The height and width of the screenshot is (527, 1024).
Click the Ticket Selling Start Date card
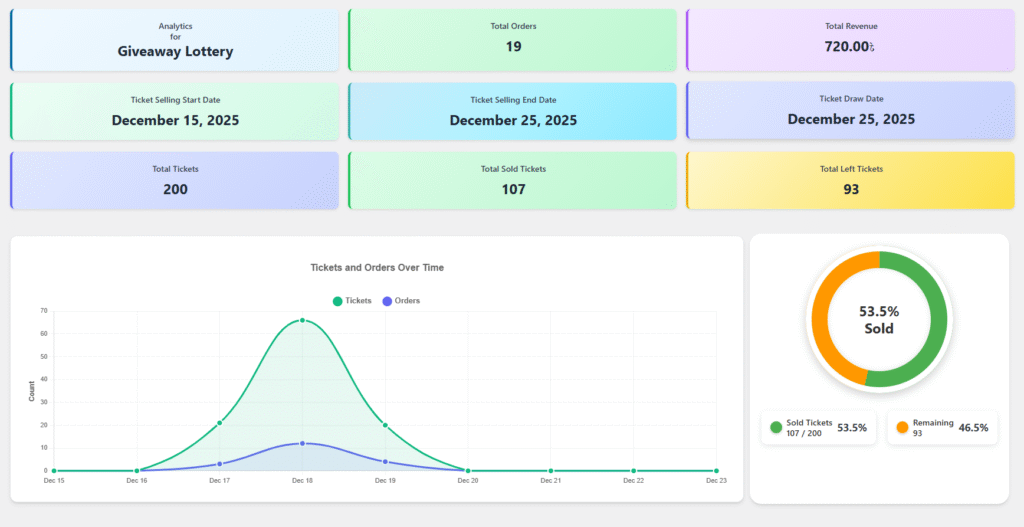click(x=175, y=111)
